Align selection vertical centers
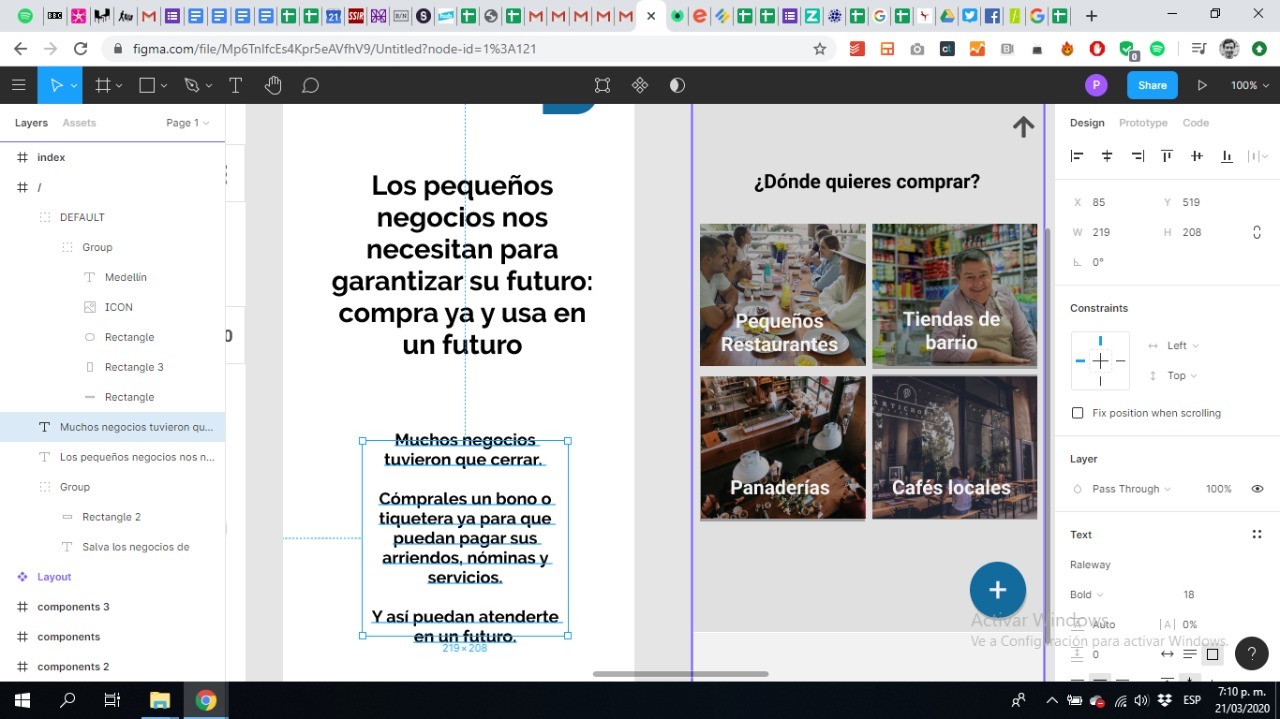Viewport: 1280px width, 719px height. click(1197, 156)
